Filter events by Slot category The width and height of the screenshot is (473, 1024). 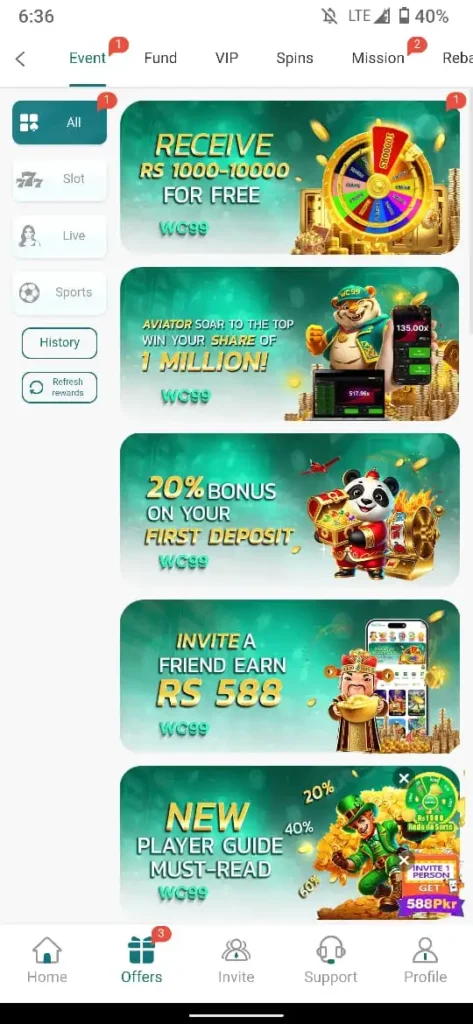(x=59, y=179)
